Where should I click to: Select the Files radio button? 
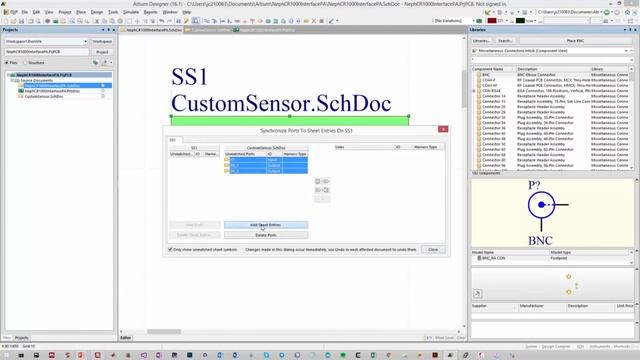pos(7,63)
